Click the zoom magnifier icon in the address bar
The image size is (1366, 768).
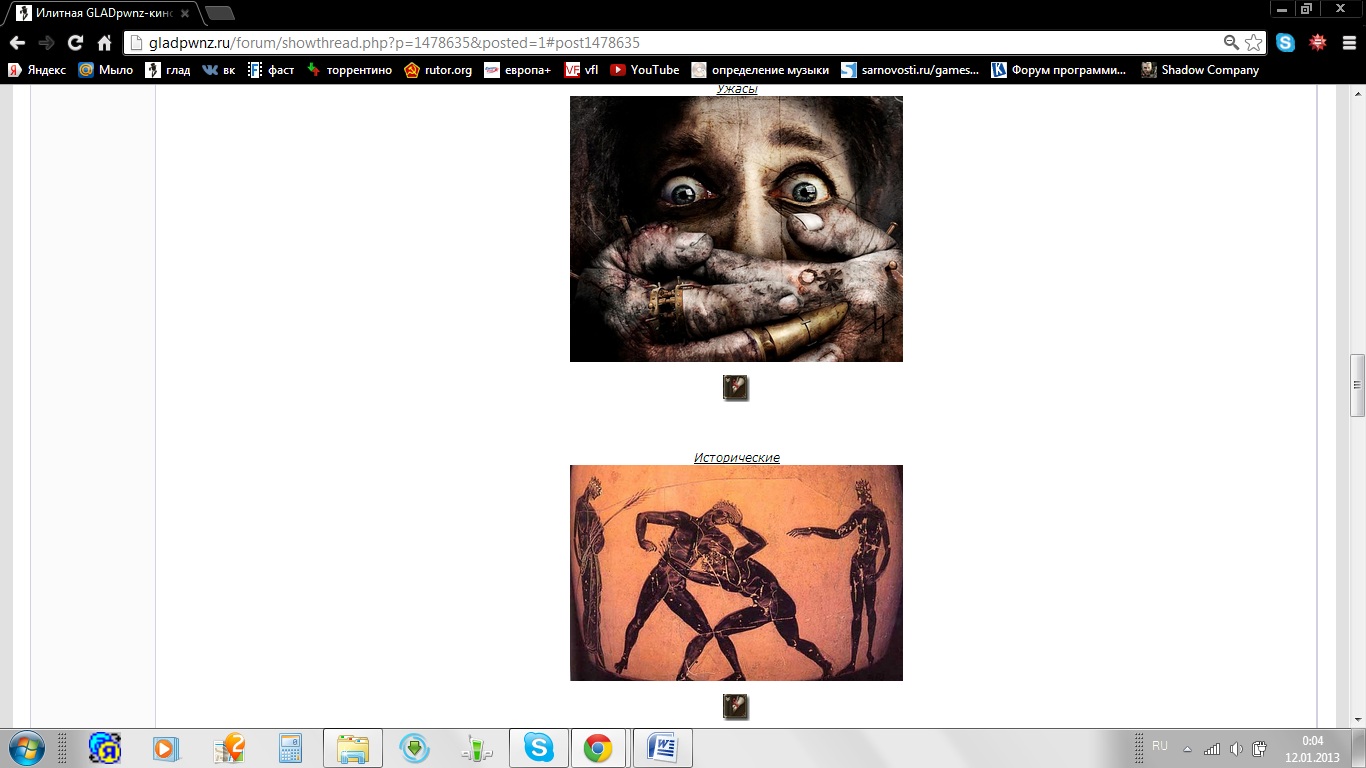coord(1231,43)
